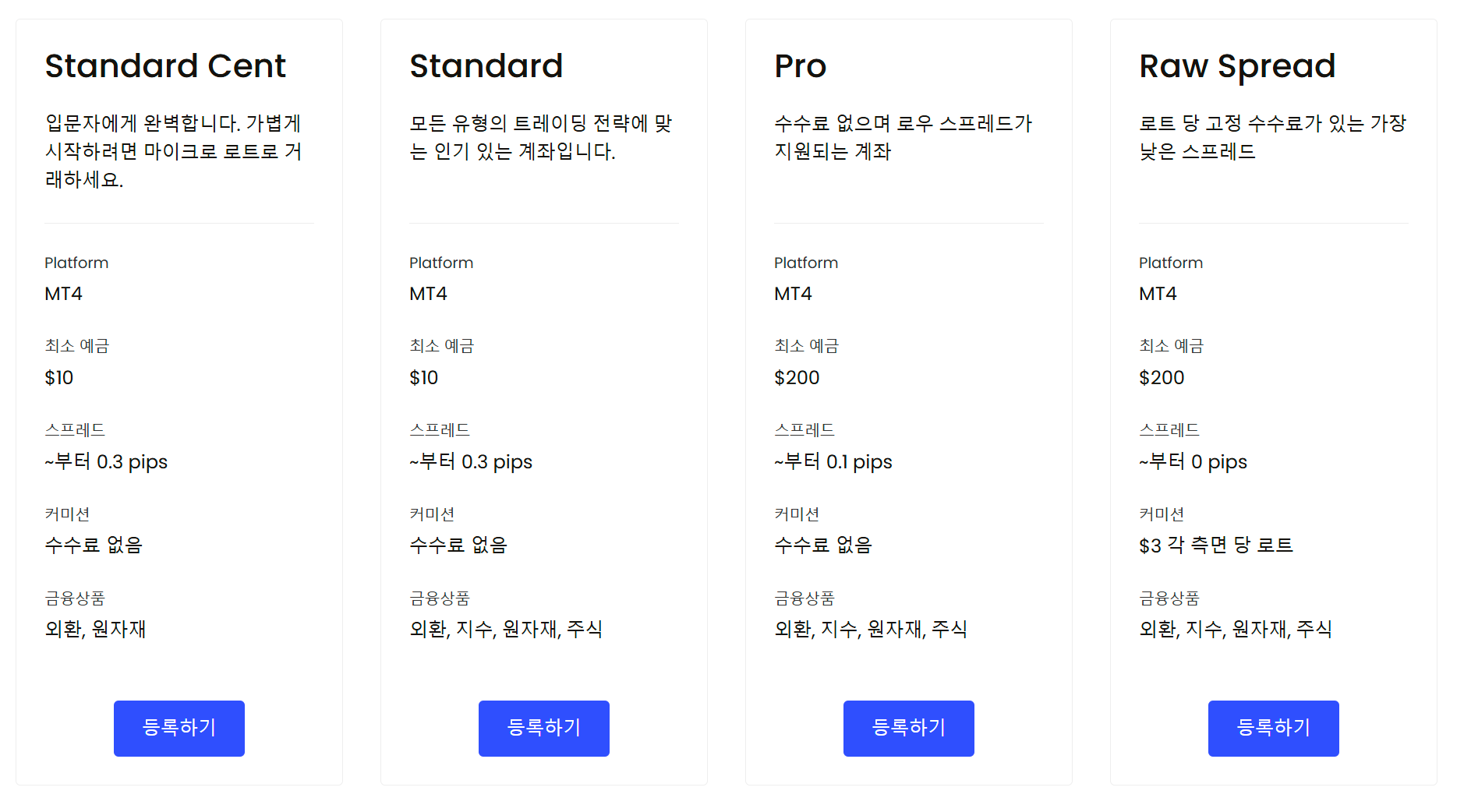Click Standard Cent description about 마이크로 로트

tap(173, 151)
